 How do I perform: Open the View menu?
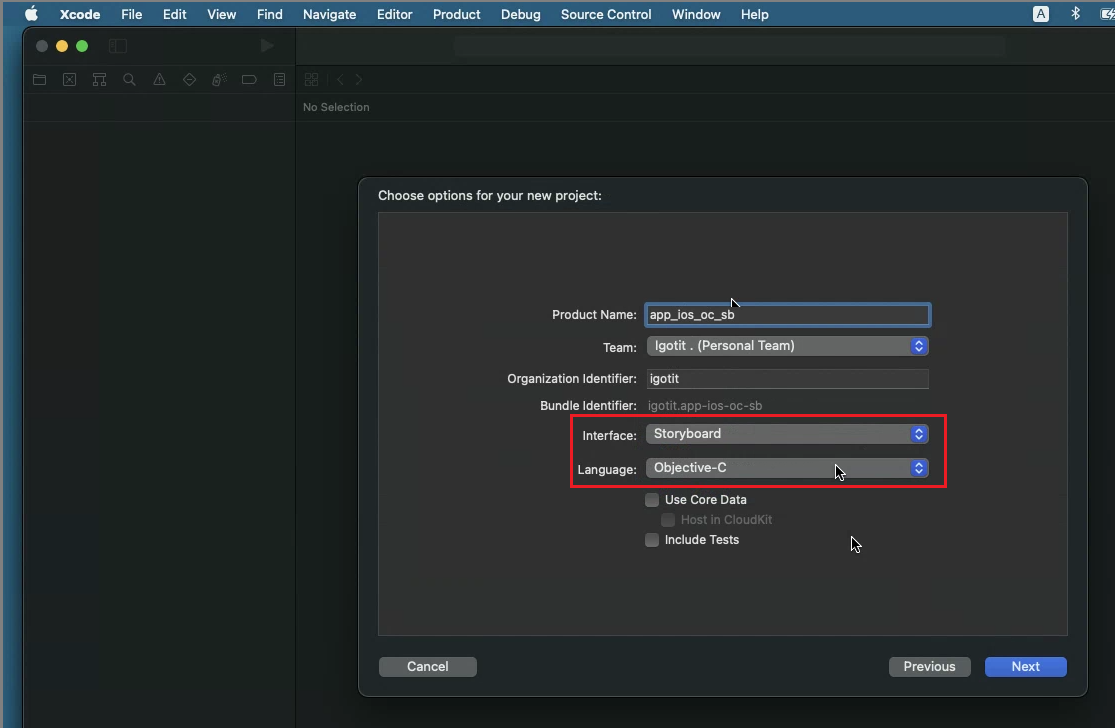(222, 14)
